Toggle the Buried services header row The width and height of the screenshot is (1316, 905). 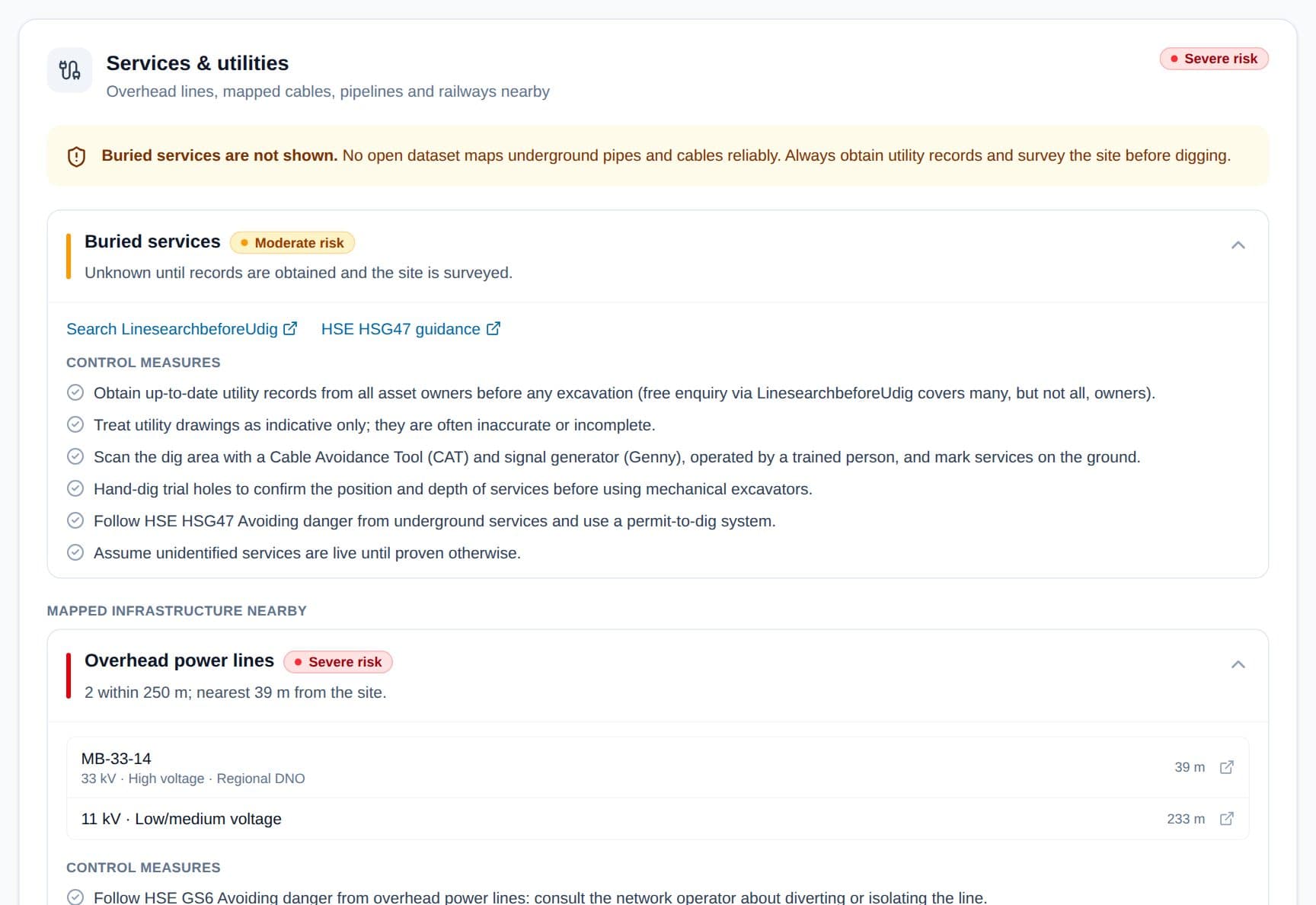click(658, 257)
